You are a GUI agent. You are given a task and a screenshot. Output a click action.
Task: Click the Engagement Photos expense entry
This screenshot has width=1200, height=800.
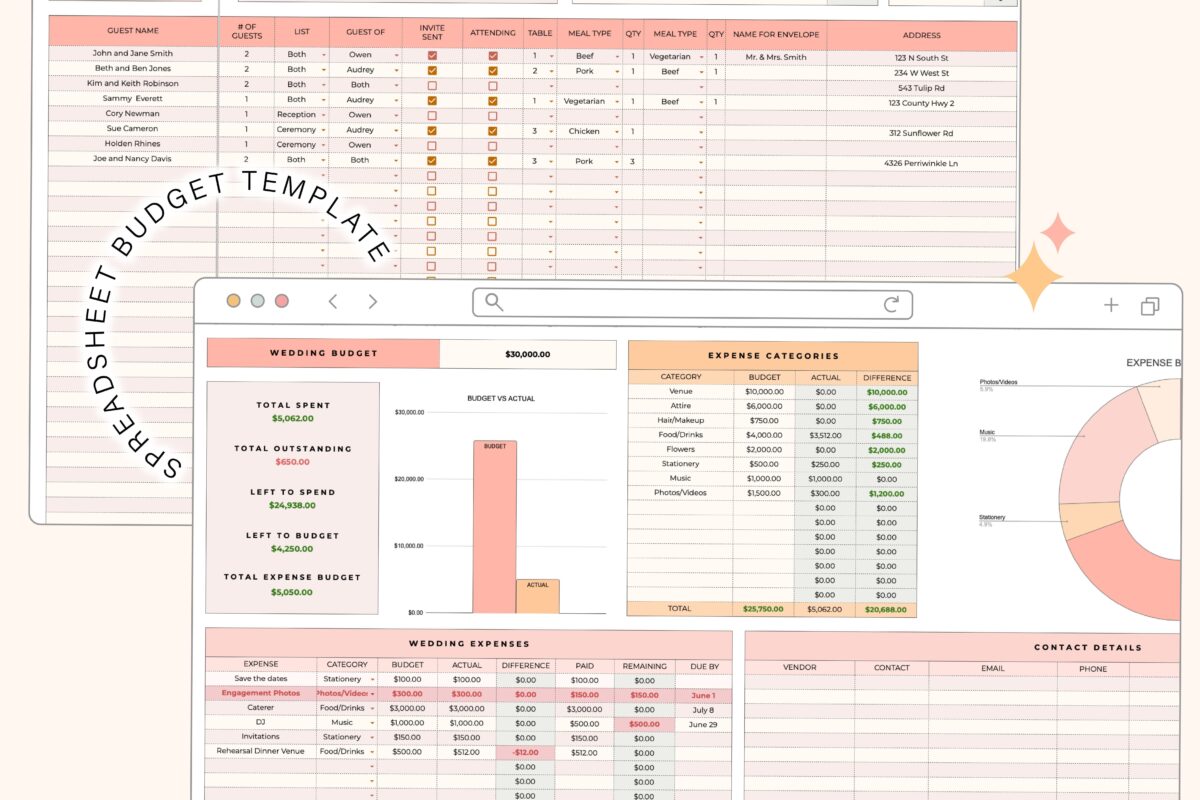[261, 693]
